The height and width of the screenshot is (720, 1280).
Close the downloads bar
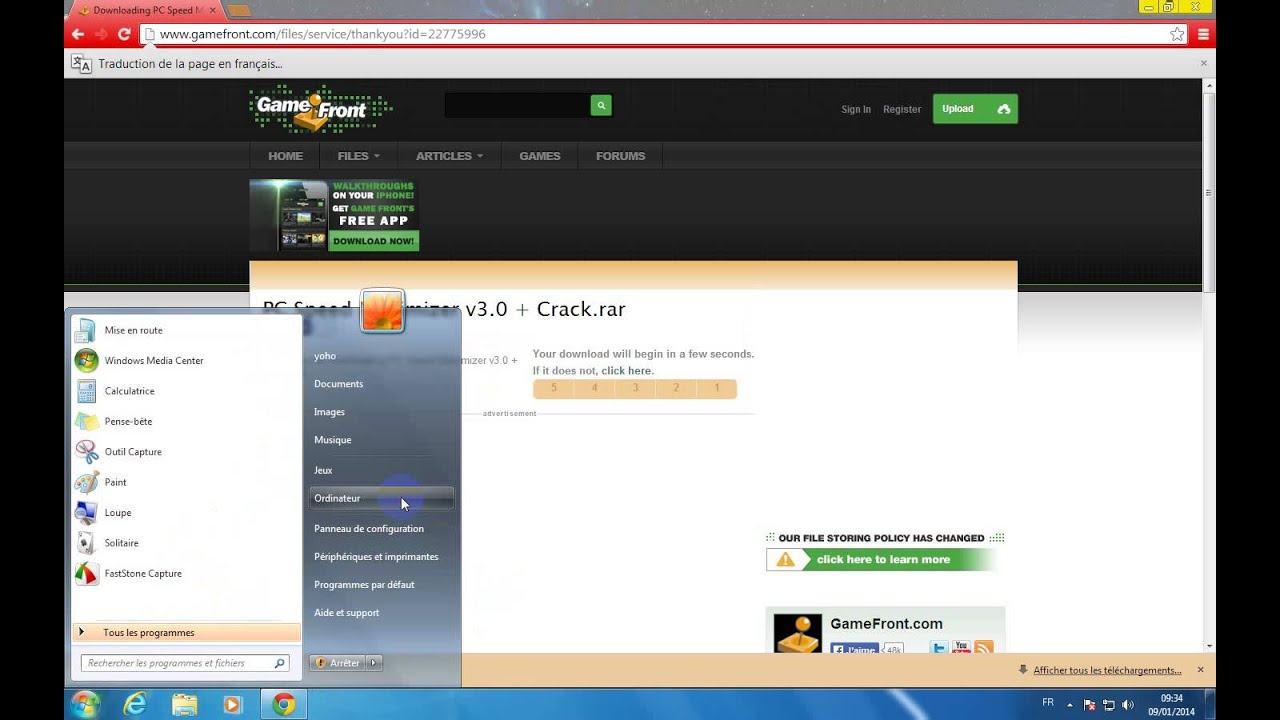(1200, 670)
